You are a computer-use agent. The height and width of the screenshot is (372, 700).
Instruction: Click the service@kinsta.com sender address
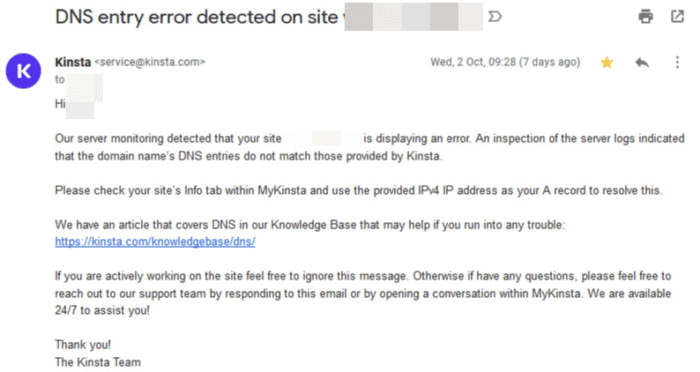(150, 62)
